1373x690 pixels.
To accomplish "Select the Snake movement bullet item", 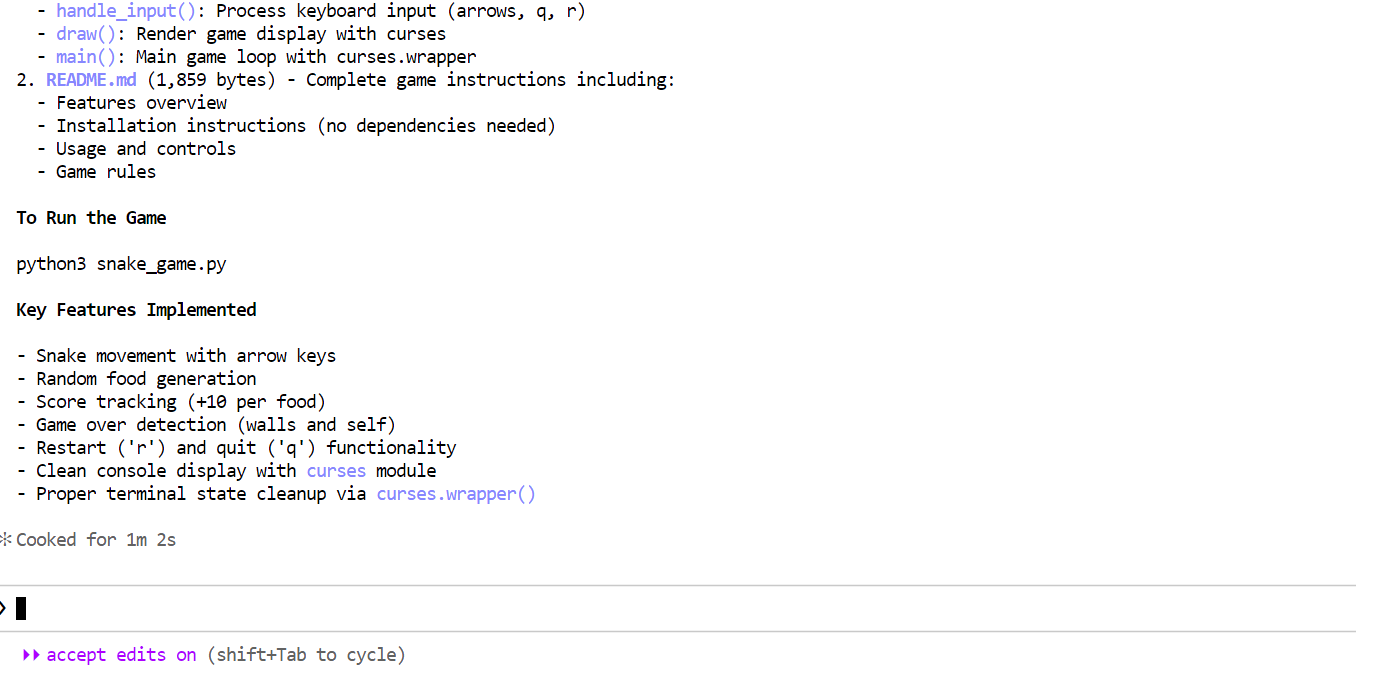I will tap(185, 355).
